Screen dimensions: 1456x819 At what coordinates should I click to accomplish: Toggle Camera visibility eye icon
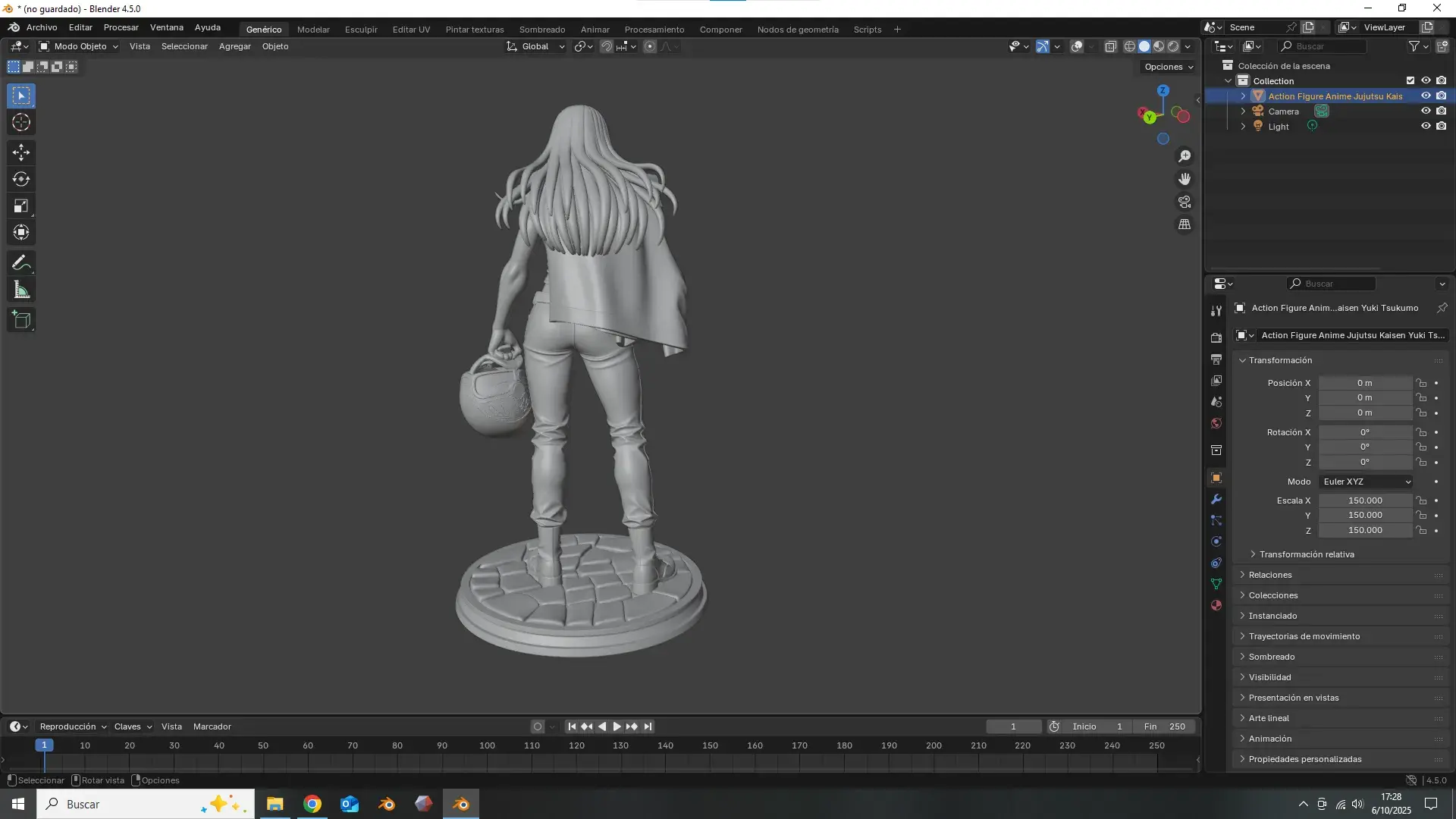coord(1426,111)
